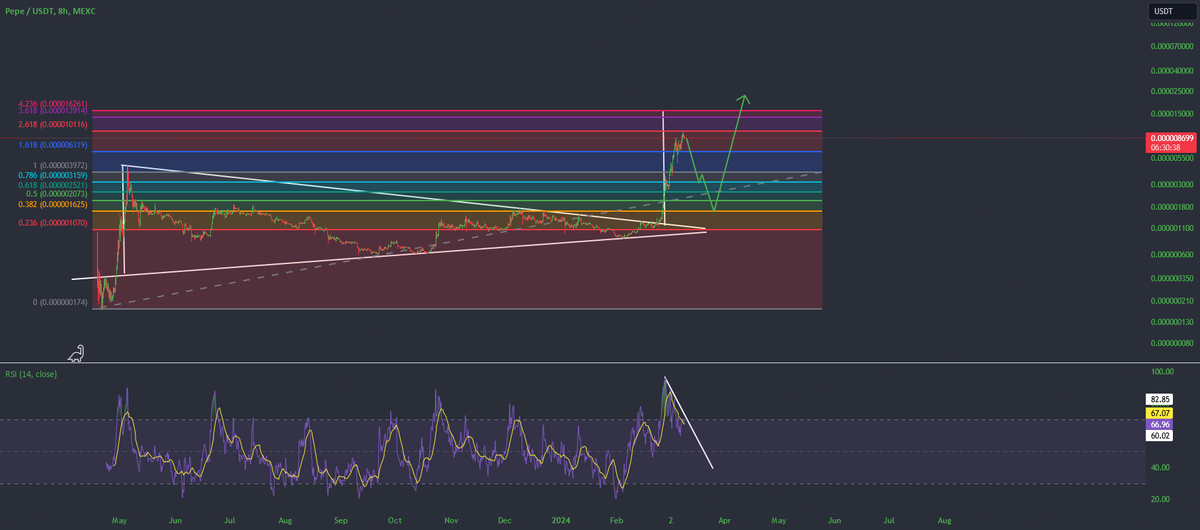Click the 100.00 RSI scale label
The width and height of the screenshot is (1200, 530).
1161,372
